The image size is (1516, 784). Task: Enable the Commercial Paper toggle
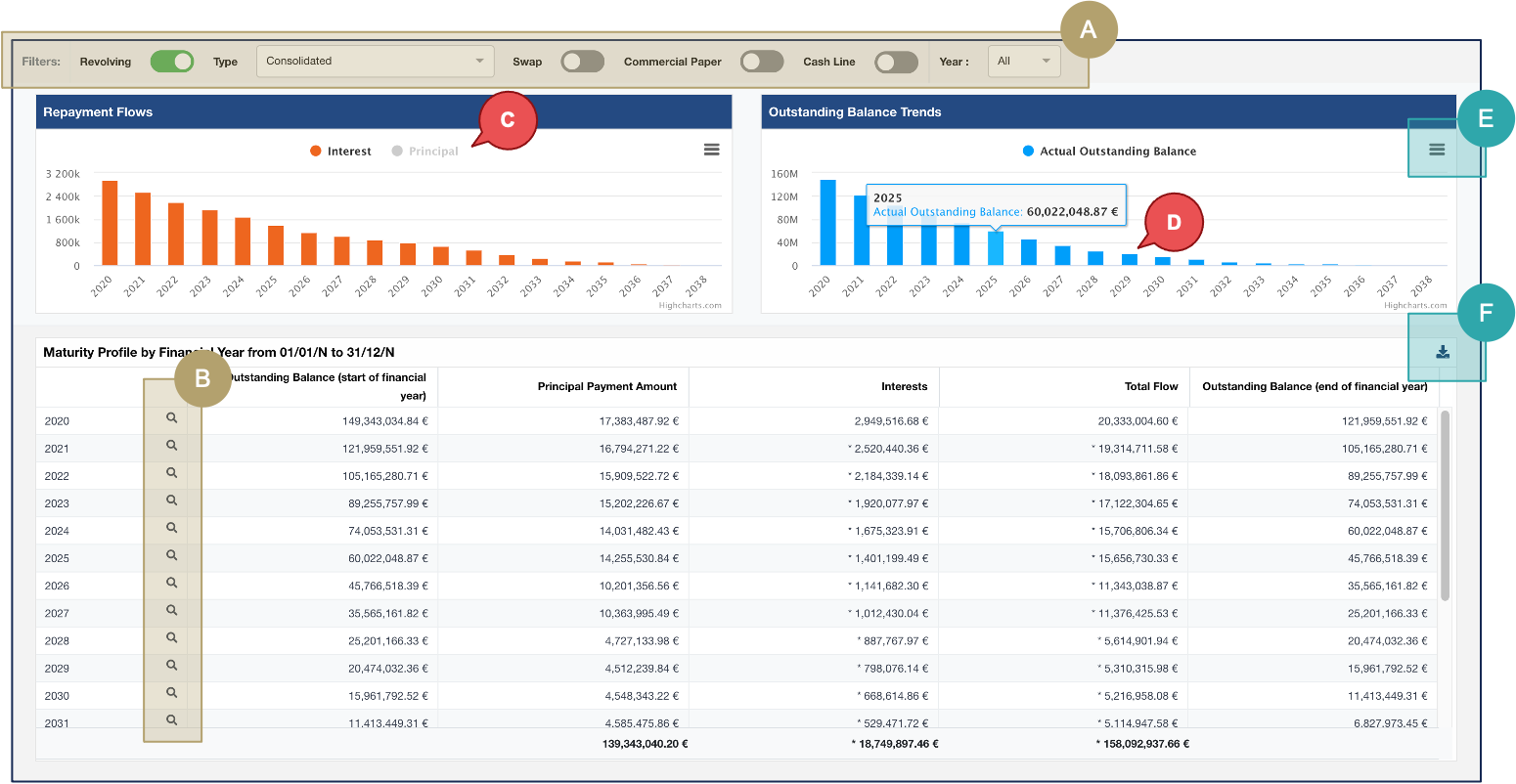[x=762, y=62]
